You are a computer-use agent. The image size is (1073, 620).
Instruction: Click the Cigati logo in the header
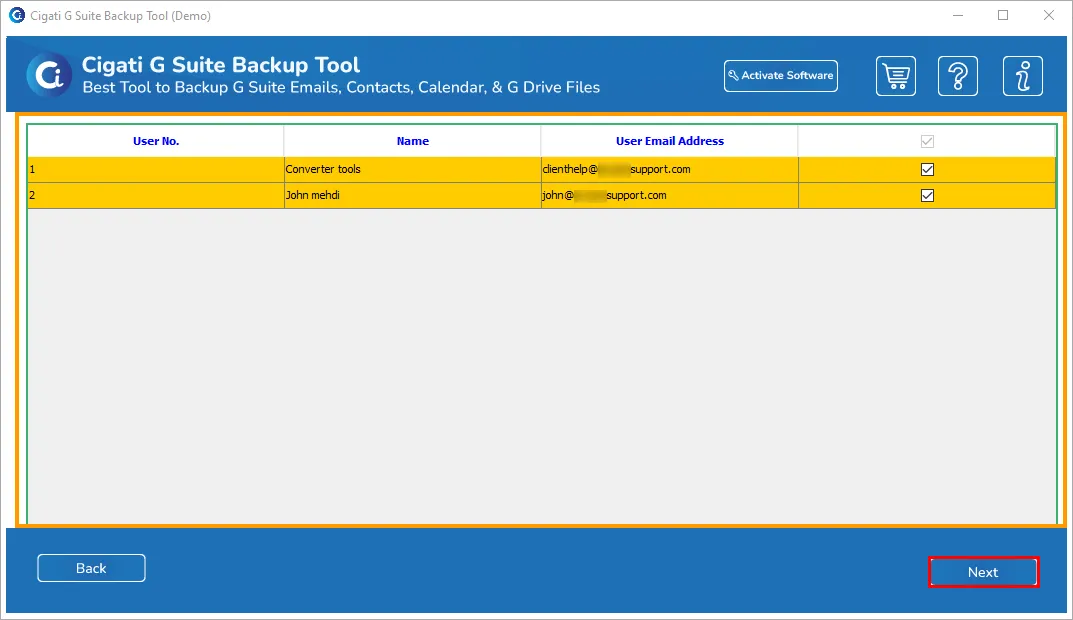[49, 75]
